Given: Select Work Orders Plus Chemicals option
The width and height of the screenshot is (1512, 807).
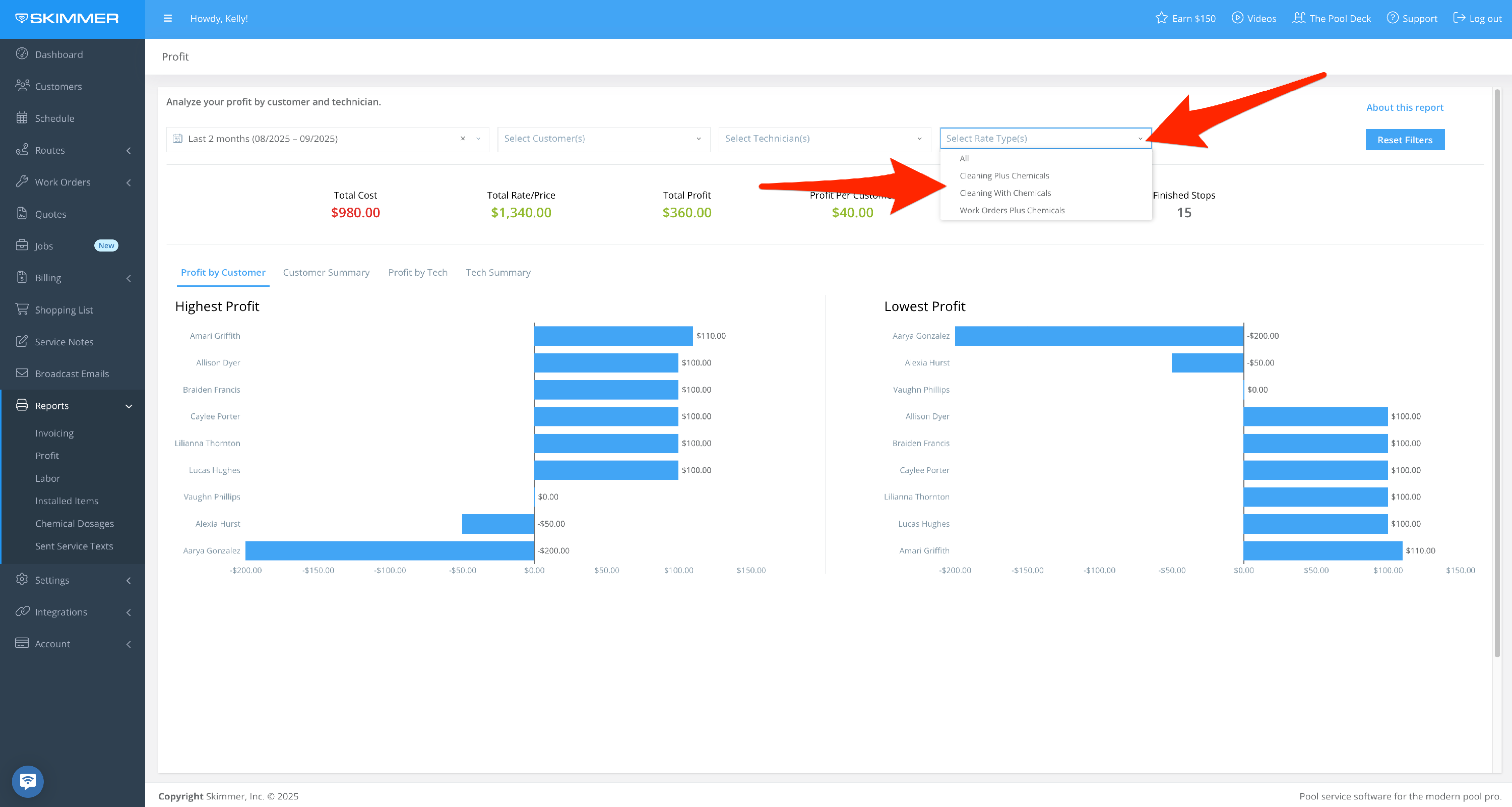Looking at the screenshot, I should point(1012,210).
